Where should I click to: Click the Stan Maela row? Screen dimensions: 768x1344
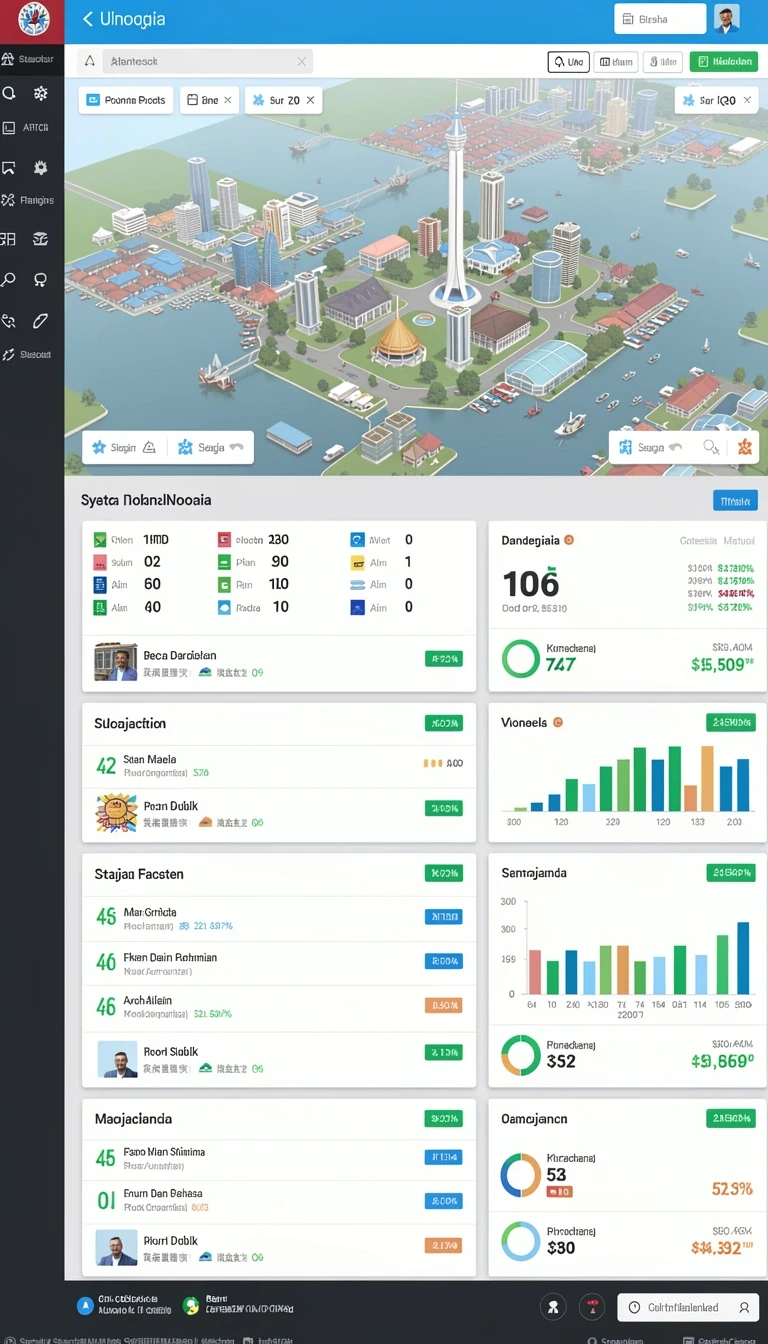(x=279, y=767)
